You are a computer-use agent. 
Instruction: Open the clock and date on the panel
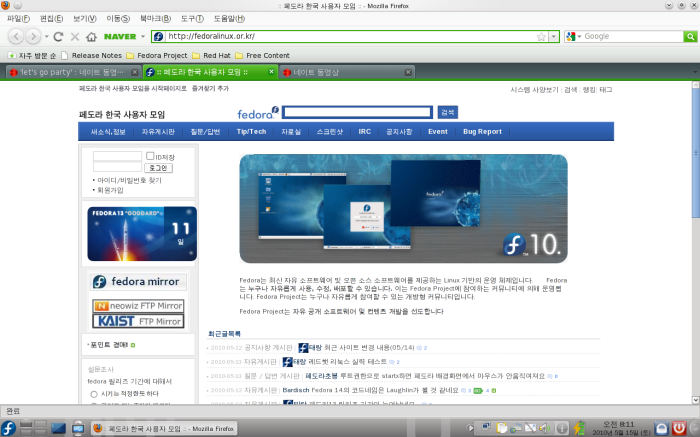[621, 429]
